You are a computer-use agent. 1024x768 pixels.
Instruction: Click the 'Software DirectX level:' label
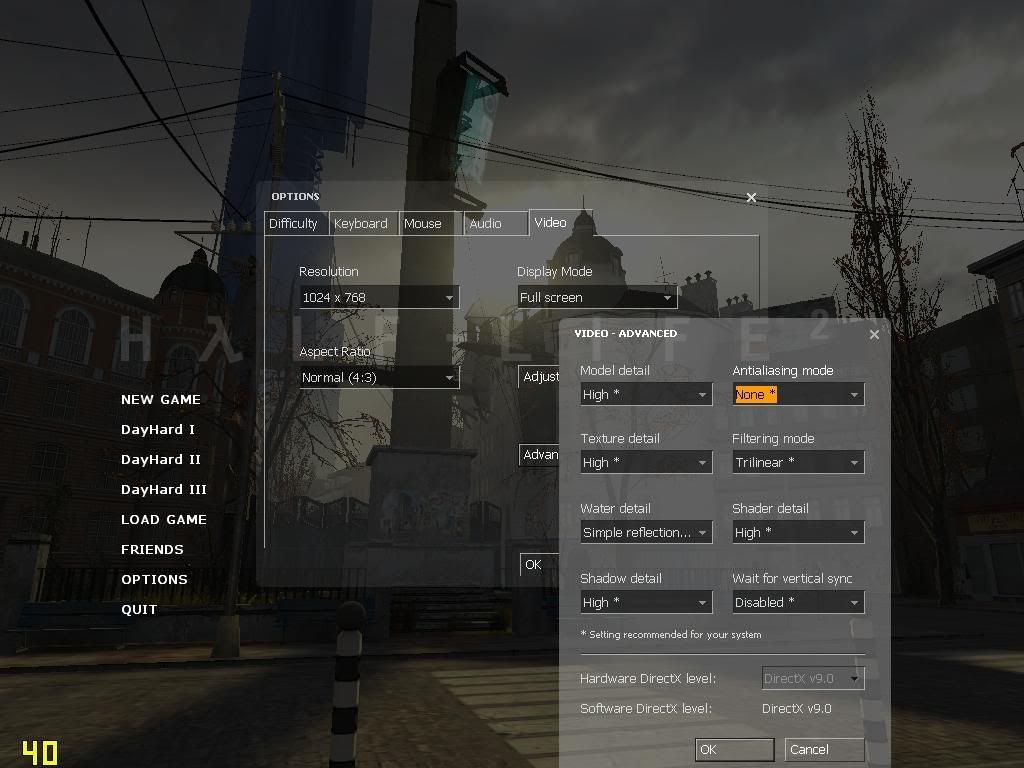point(646,709)
